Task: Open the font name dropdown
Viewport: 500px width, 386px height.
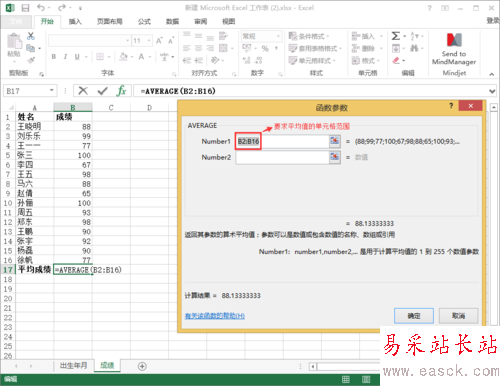Action: tap(127, 41)
